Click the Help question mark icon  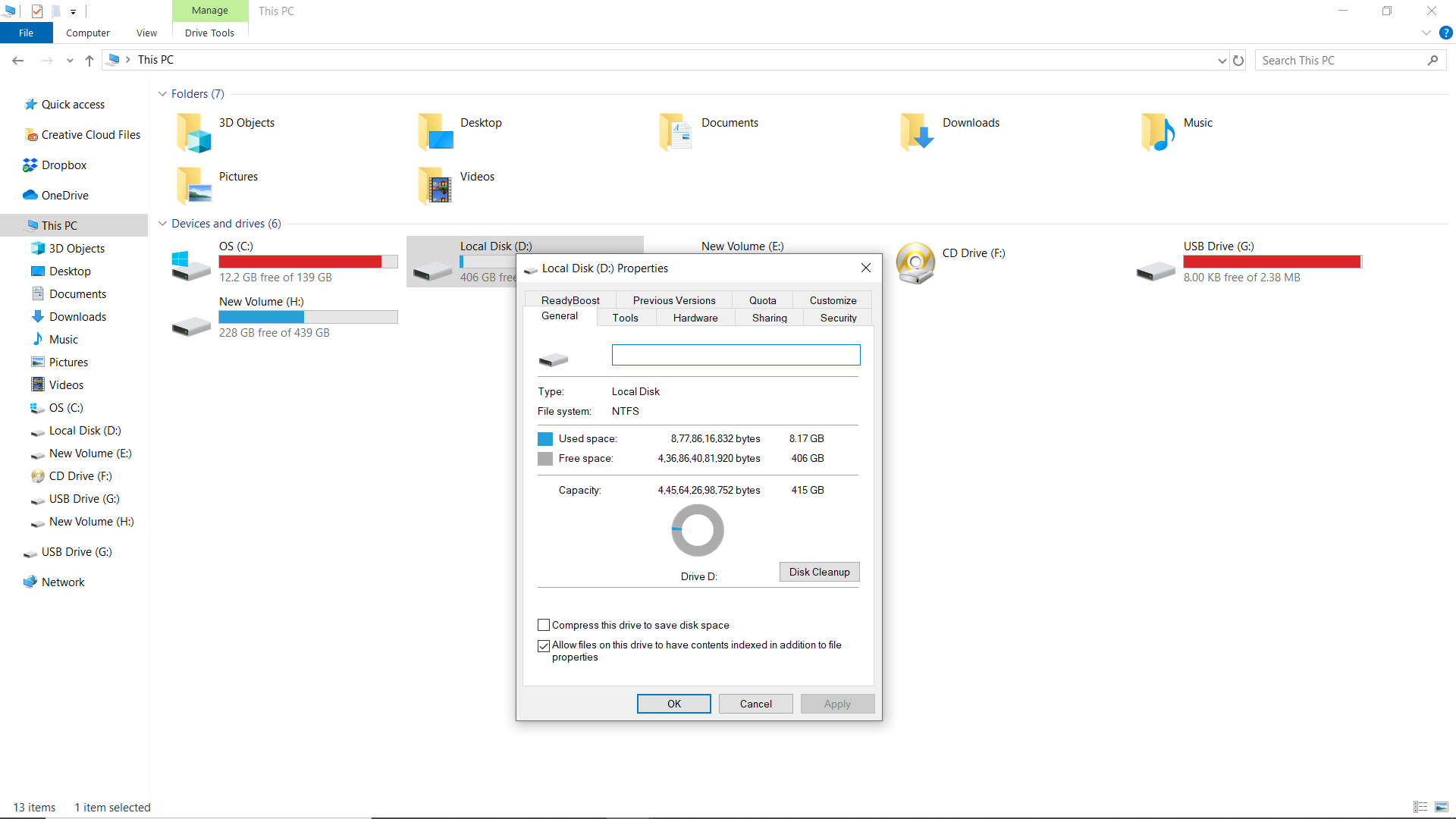[x=1445, y=33]
